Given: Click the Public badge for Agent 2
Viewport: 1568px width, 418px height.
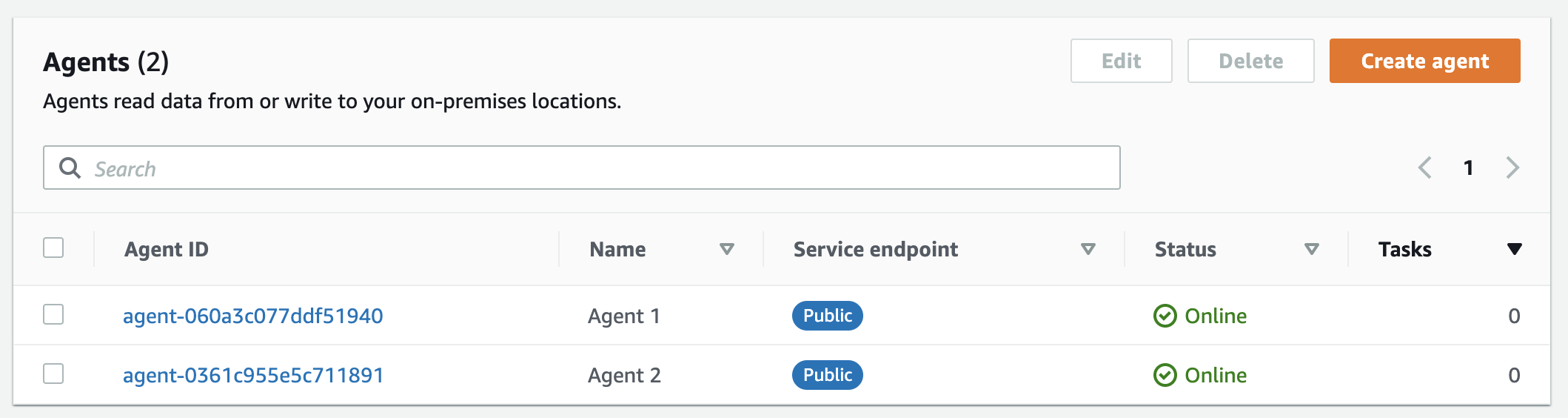Looking at the screenshot, I should [x=828, y=375].
